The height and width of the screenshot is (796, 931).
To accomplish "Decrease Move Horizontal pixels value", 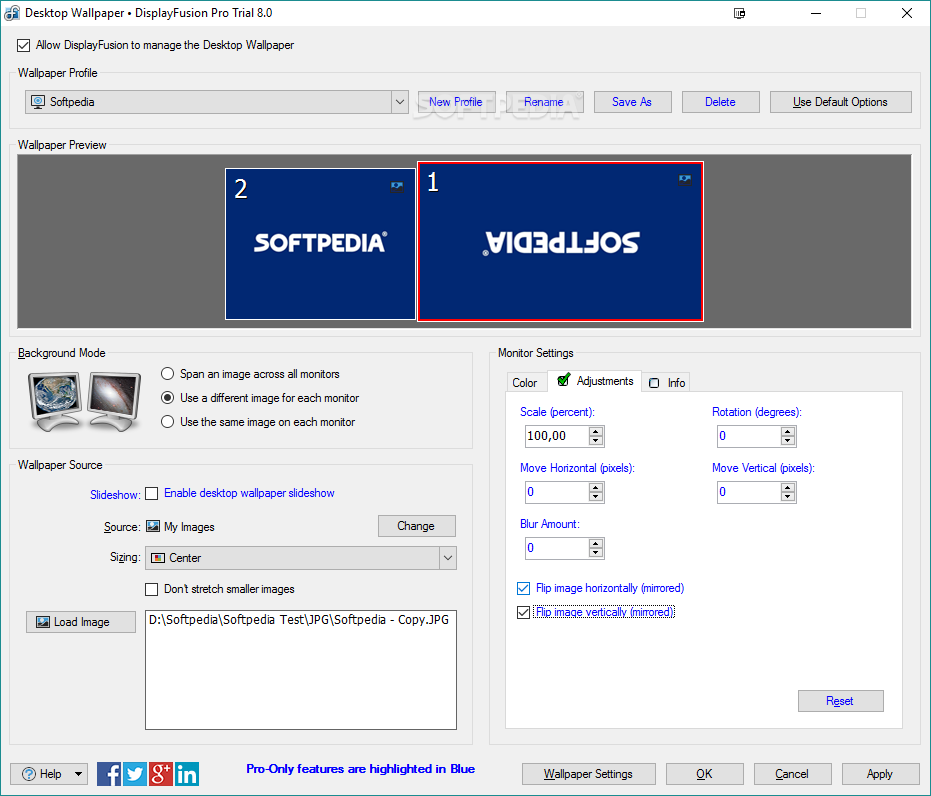I will click(596, 496).
